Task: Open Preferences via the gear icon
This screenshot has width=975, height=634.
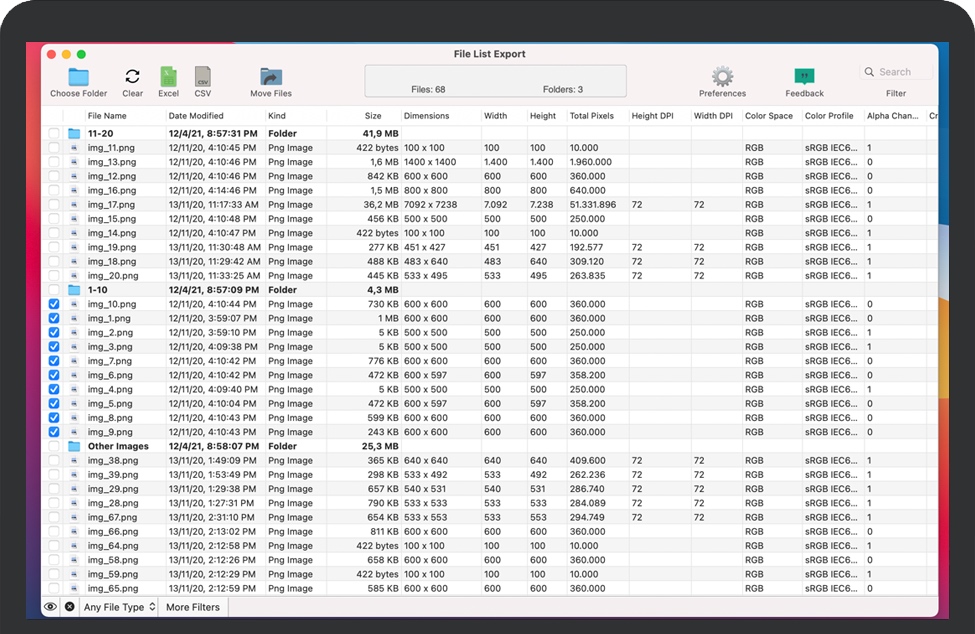Action: click(x=722, y=77)
